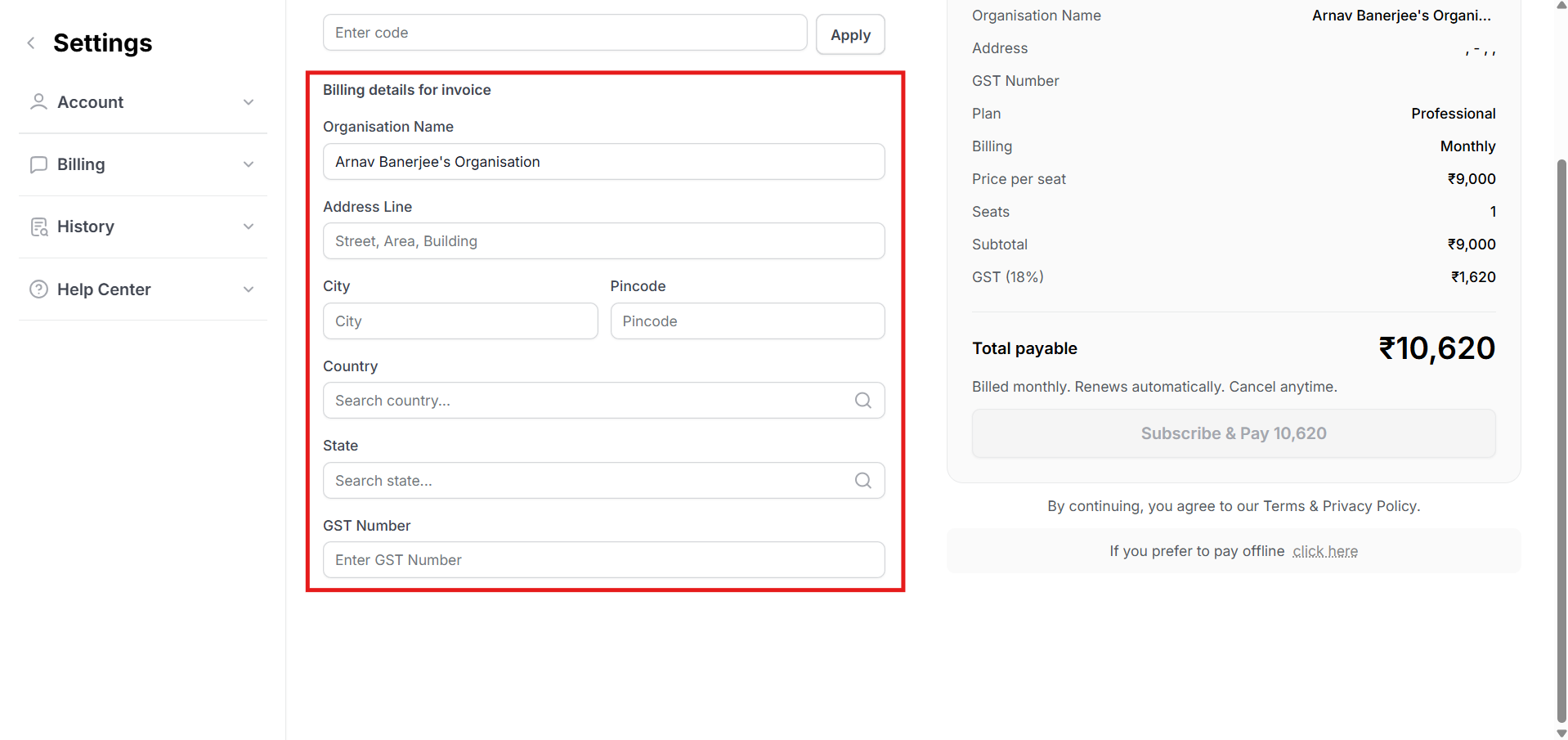
Task: Follow the offline payment 'click here' link
Action: 1324,551
